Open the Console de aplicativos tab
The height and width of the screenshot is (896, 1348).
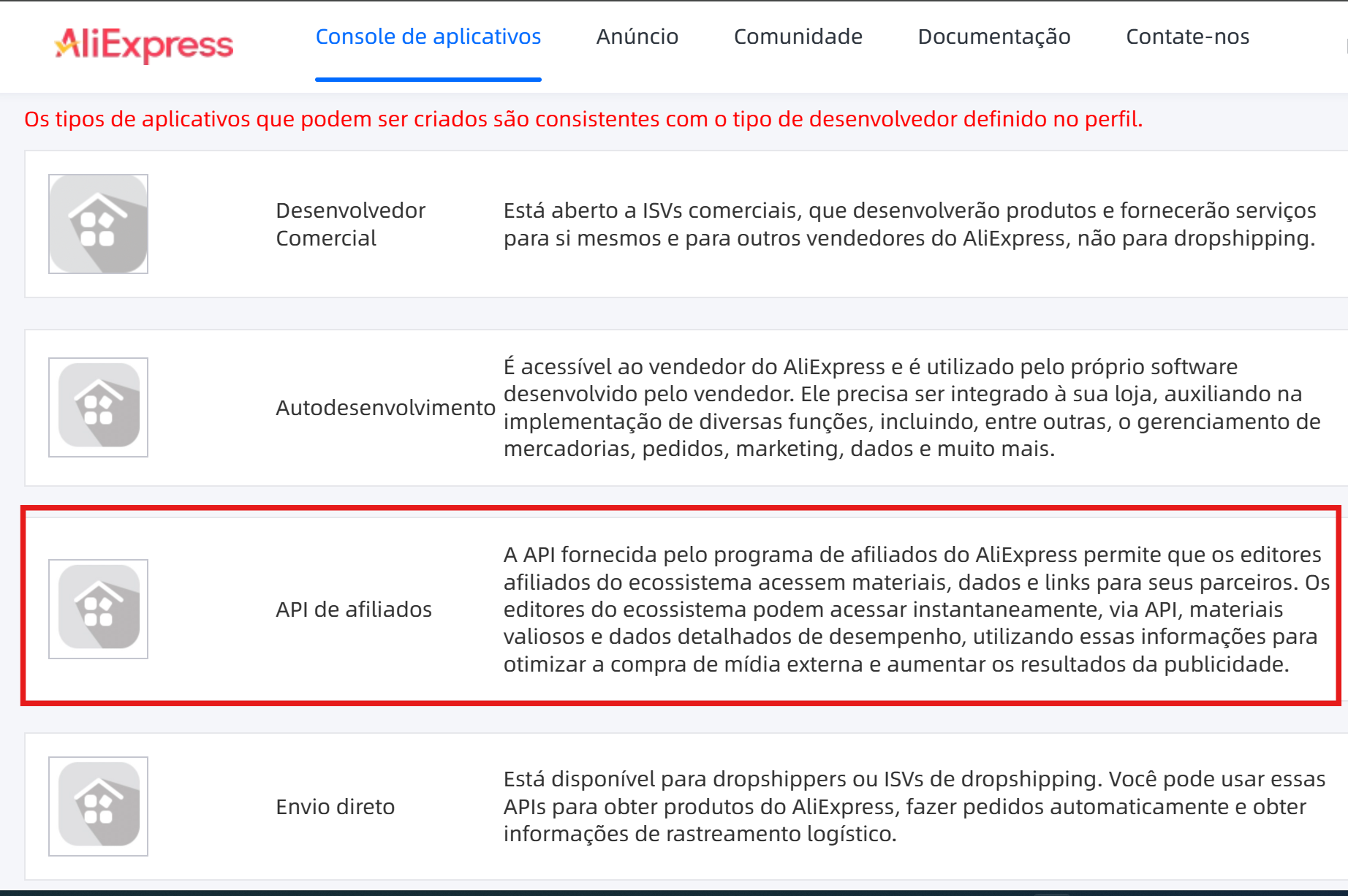[428, 37]
